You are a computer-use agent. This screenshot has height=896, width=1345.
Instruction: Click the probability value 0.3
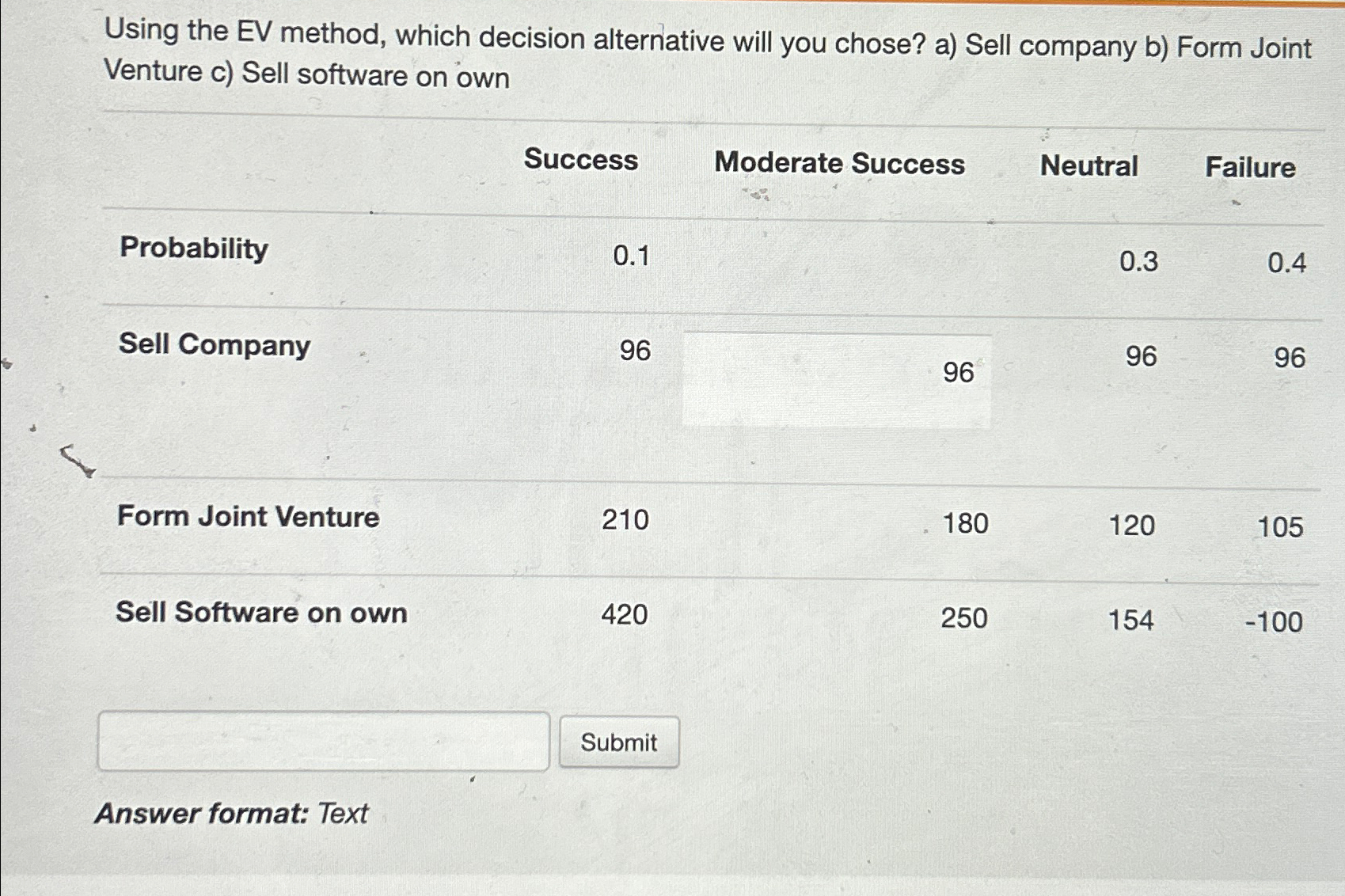point(1136,262)
